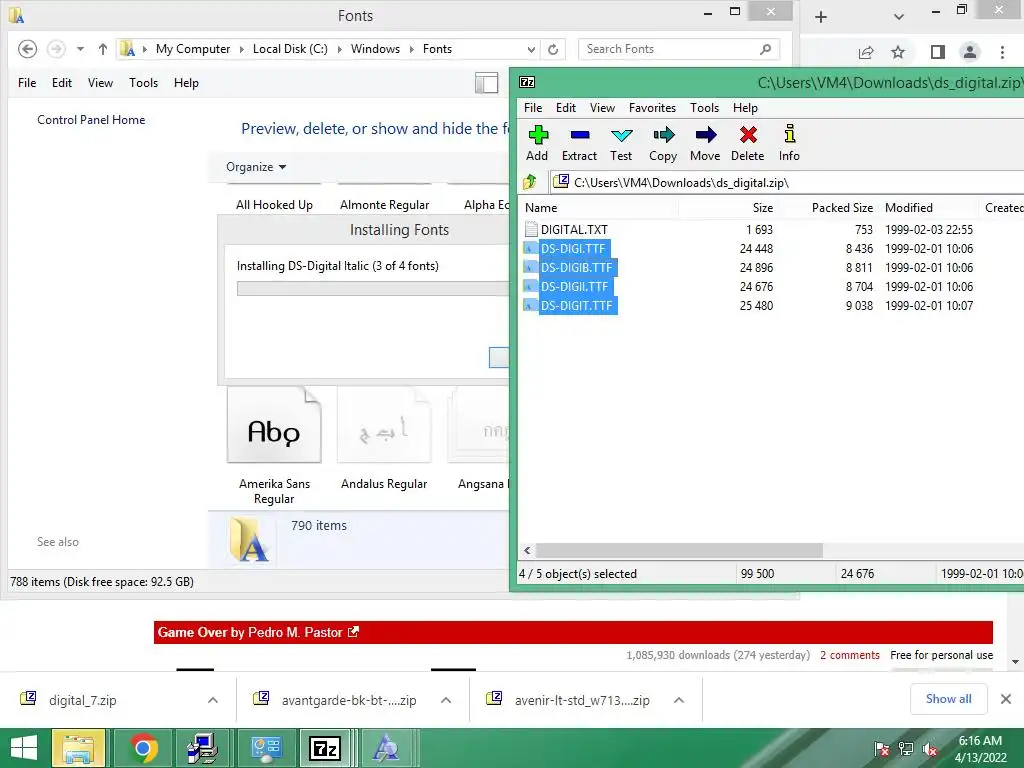Screen dimensions: 1024x768
Task: Click the Add button in 7-Zip toolbar
Action: click(x=537, y=143)
